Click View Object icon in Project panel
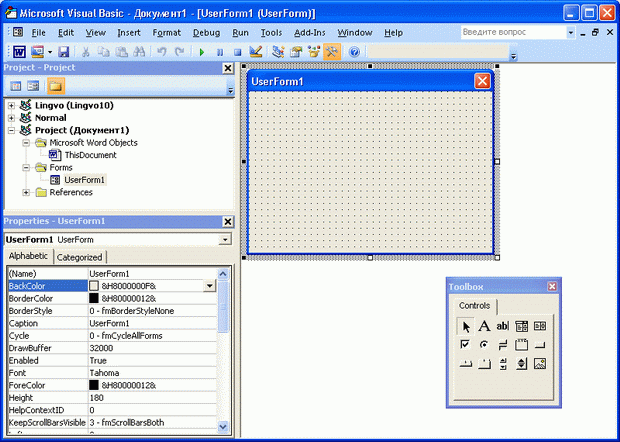Image resolution: width=620 pixels, height=442 pixels. (x=34, y=86)
